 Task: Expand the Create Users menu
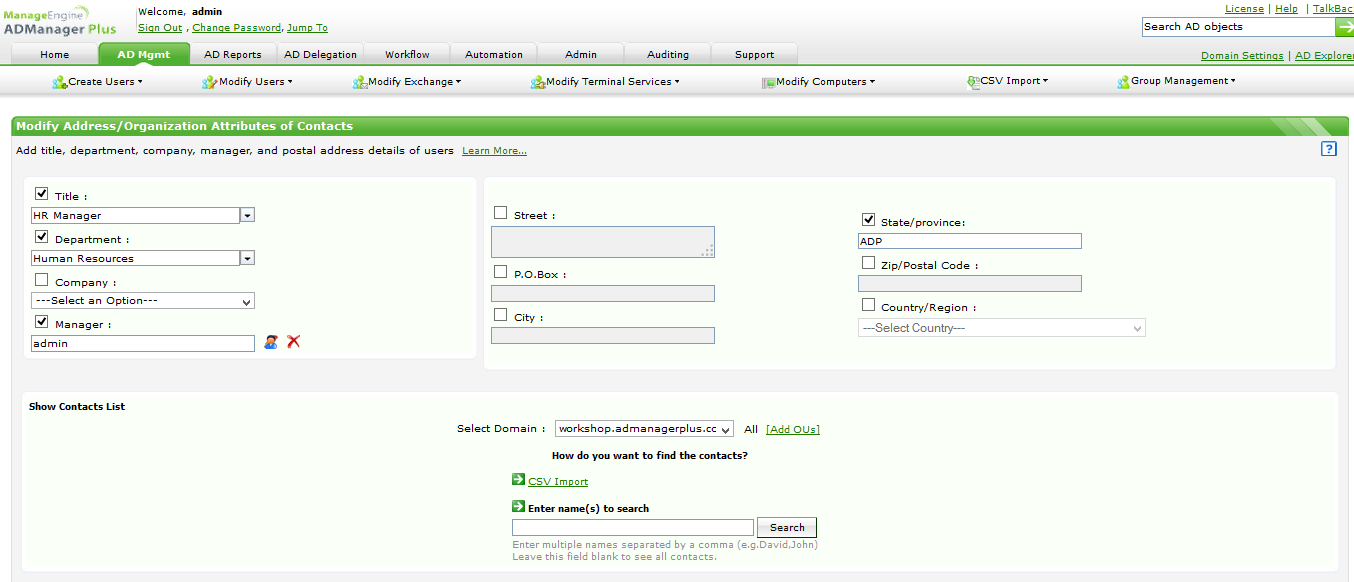pos(104,82)
